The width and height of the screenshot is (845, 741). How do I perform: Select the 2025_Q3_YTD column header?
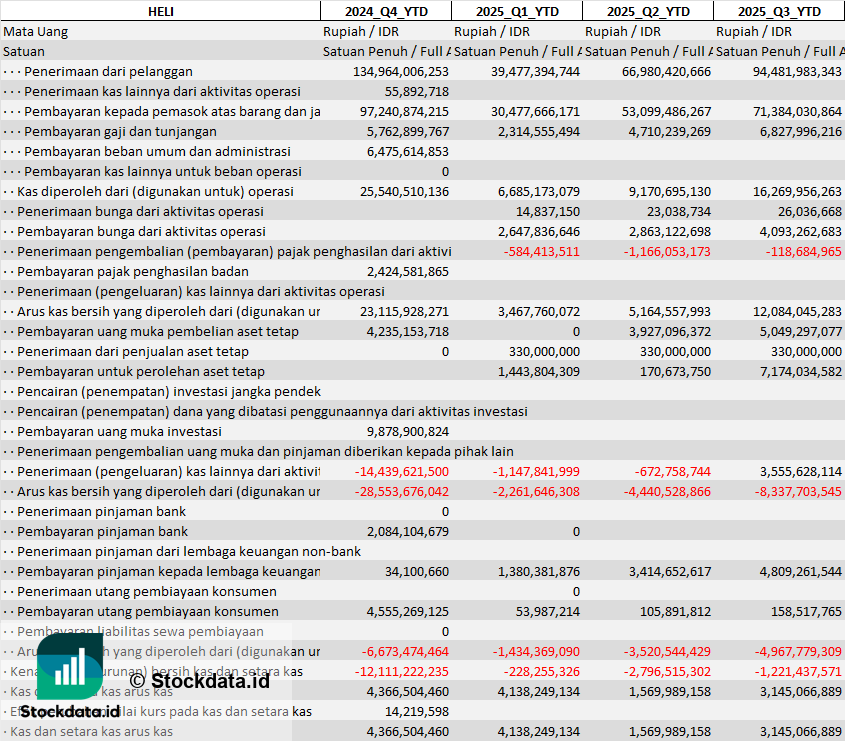[779, 11]
